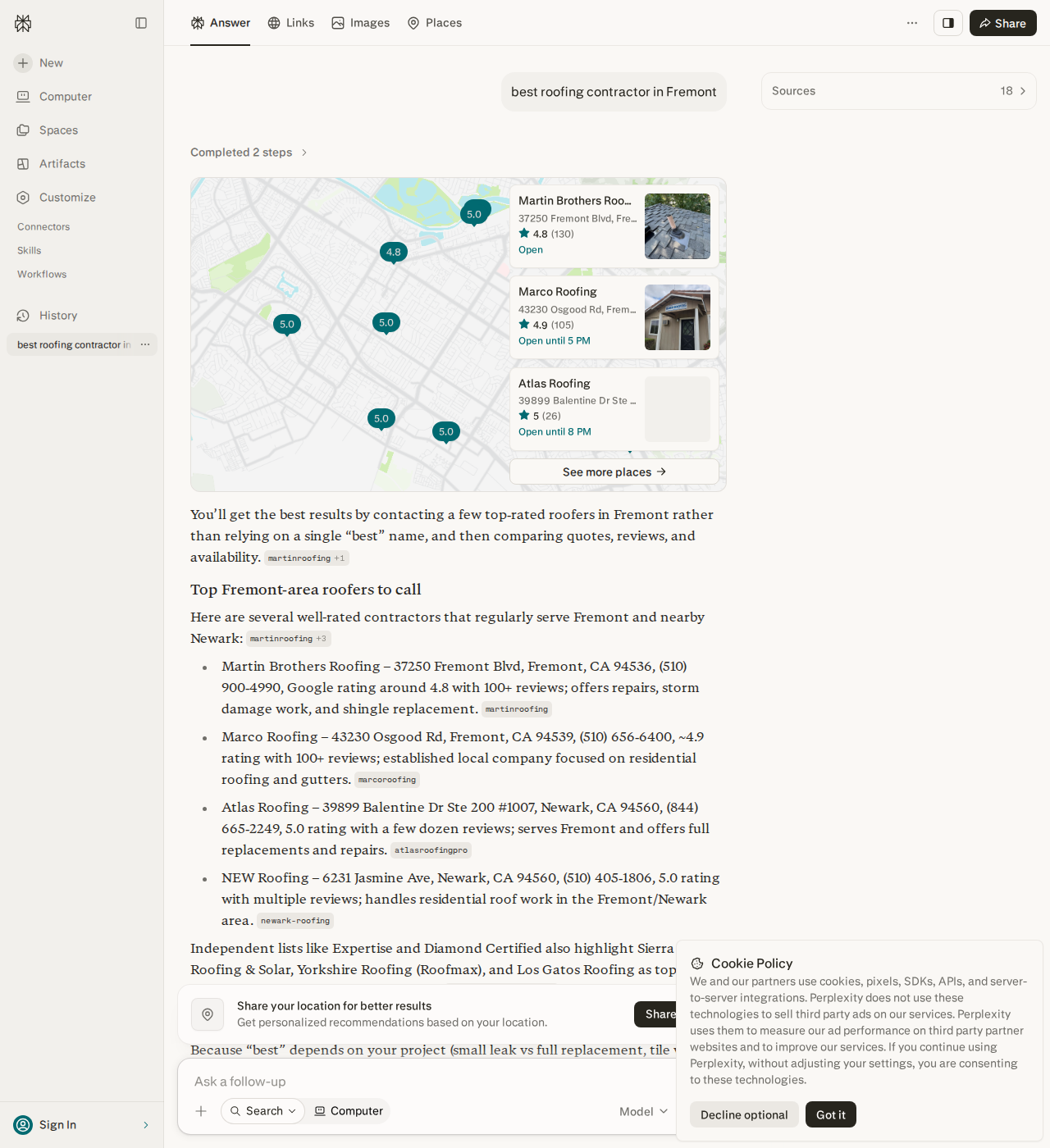The width and height of the screenshot is (1050, 1148).
Task: Switch to the Places tab
Action: (435, 23)
